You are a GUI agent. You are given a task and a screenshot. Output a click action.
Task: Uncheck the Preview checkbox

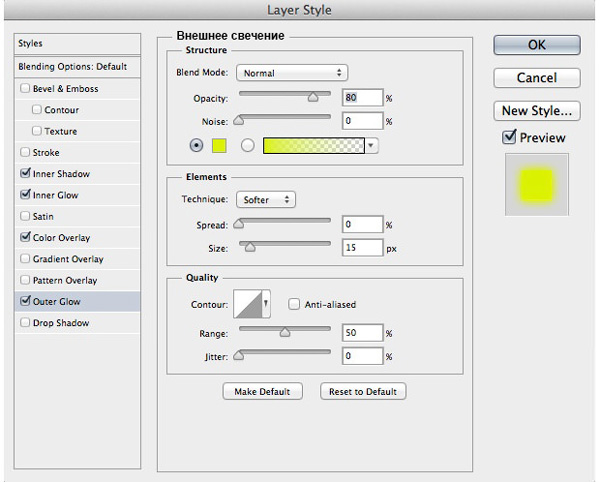[510, 137]
